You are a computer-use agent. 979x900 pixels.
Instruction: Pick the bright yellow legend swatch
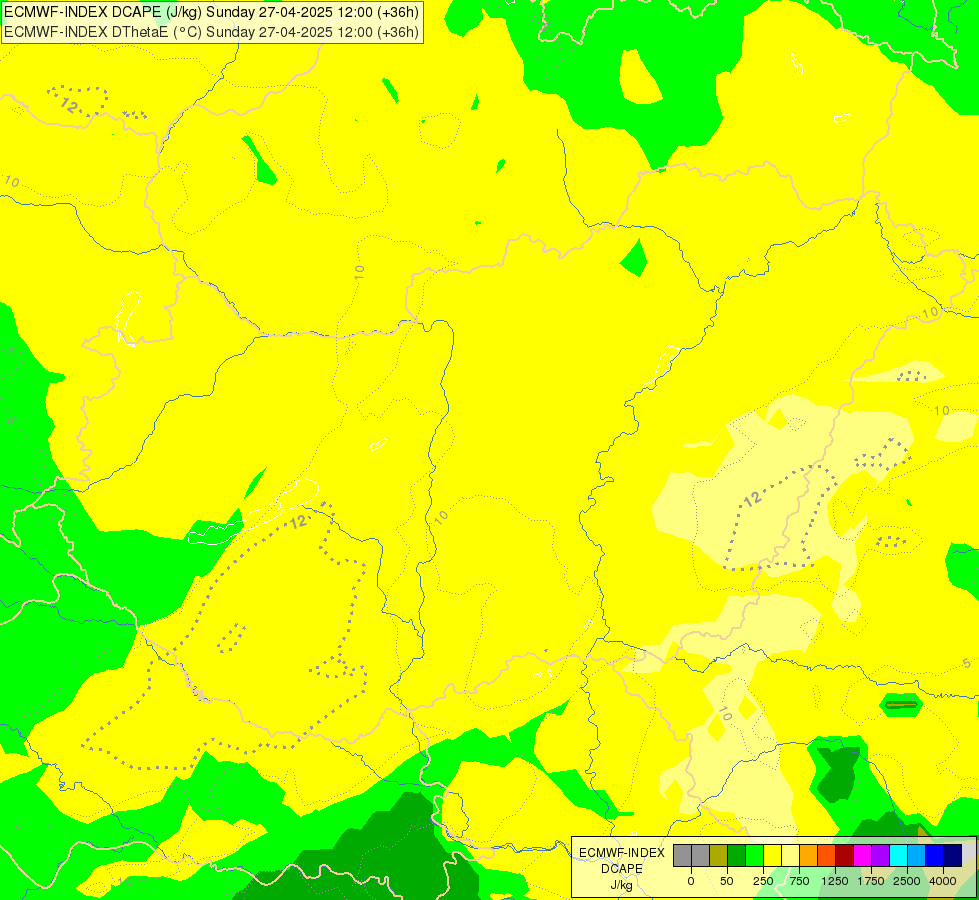772,855
